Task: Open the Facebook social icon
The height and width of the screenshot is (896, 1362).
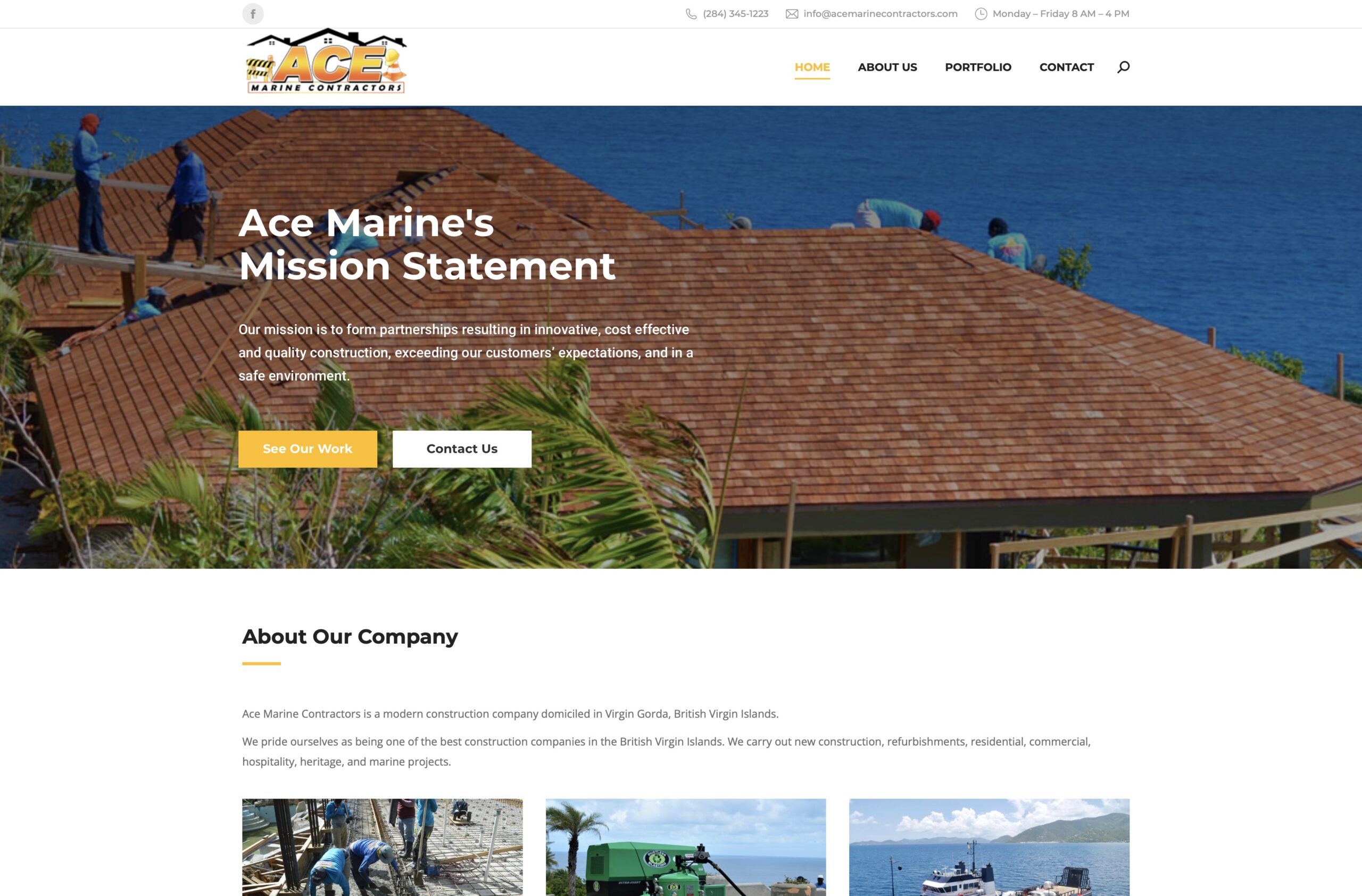Action: (x=252, y=14)
